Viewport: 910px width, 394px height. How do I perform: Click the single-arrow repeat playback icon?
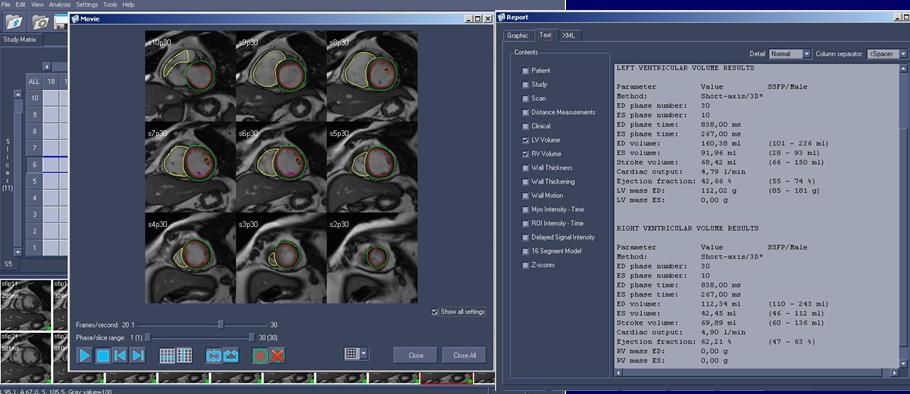231,355
